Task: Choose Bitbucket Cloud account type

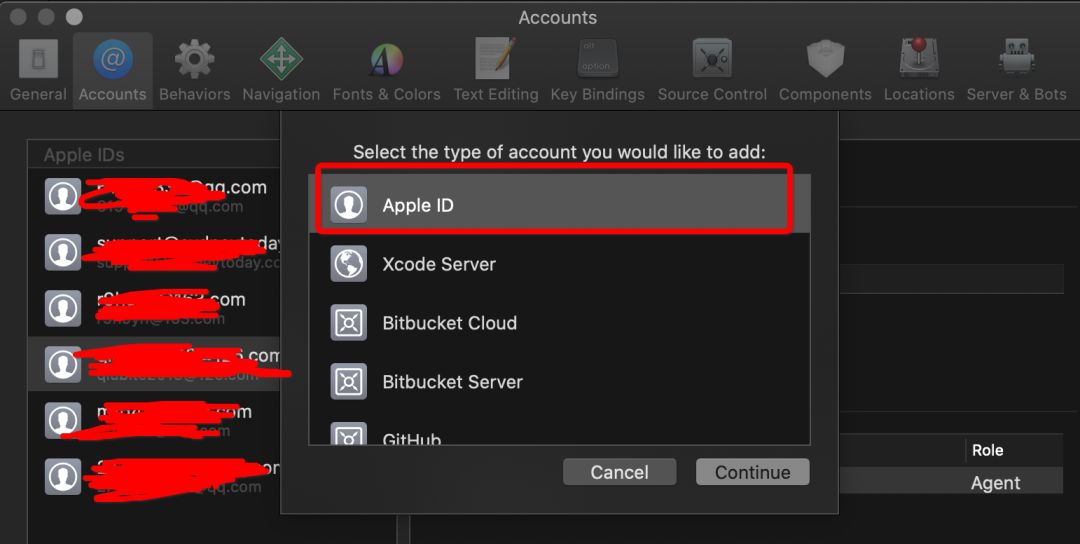Action: tap(559, 323)
